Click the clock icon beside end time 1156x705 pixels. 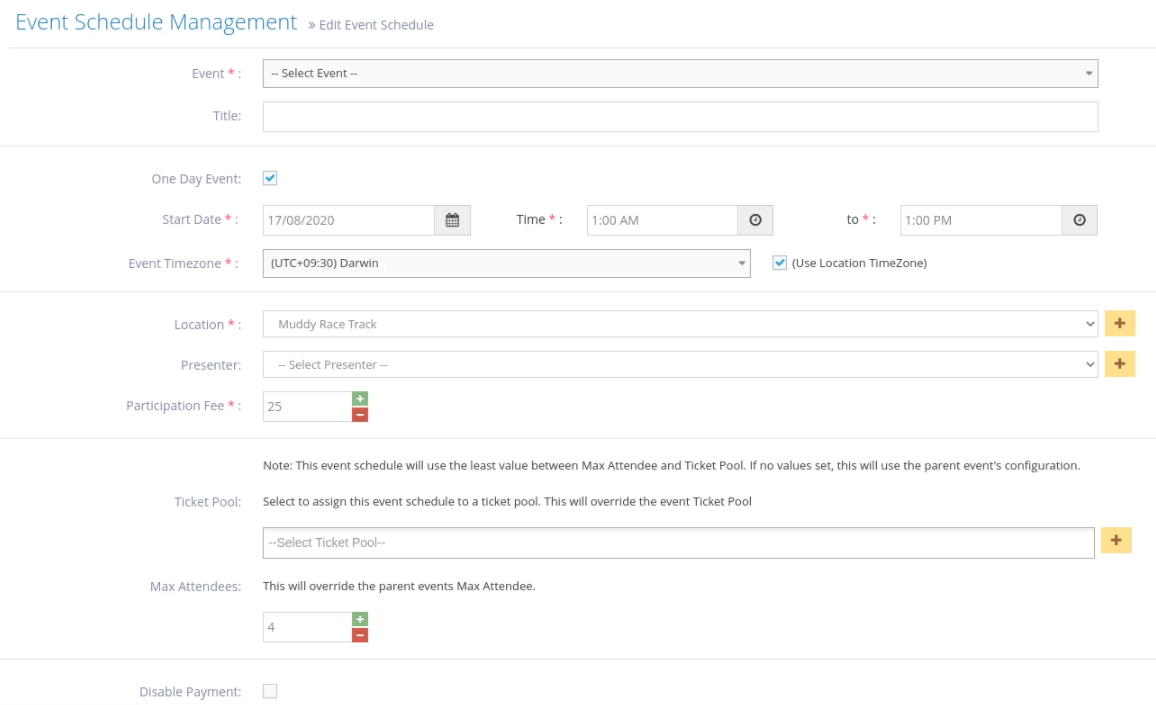coord(1079,220)
